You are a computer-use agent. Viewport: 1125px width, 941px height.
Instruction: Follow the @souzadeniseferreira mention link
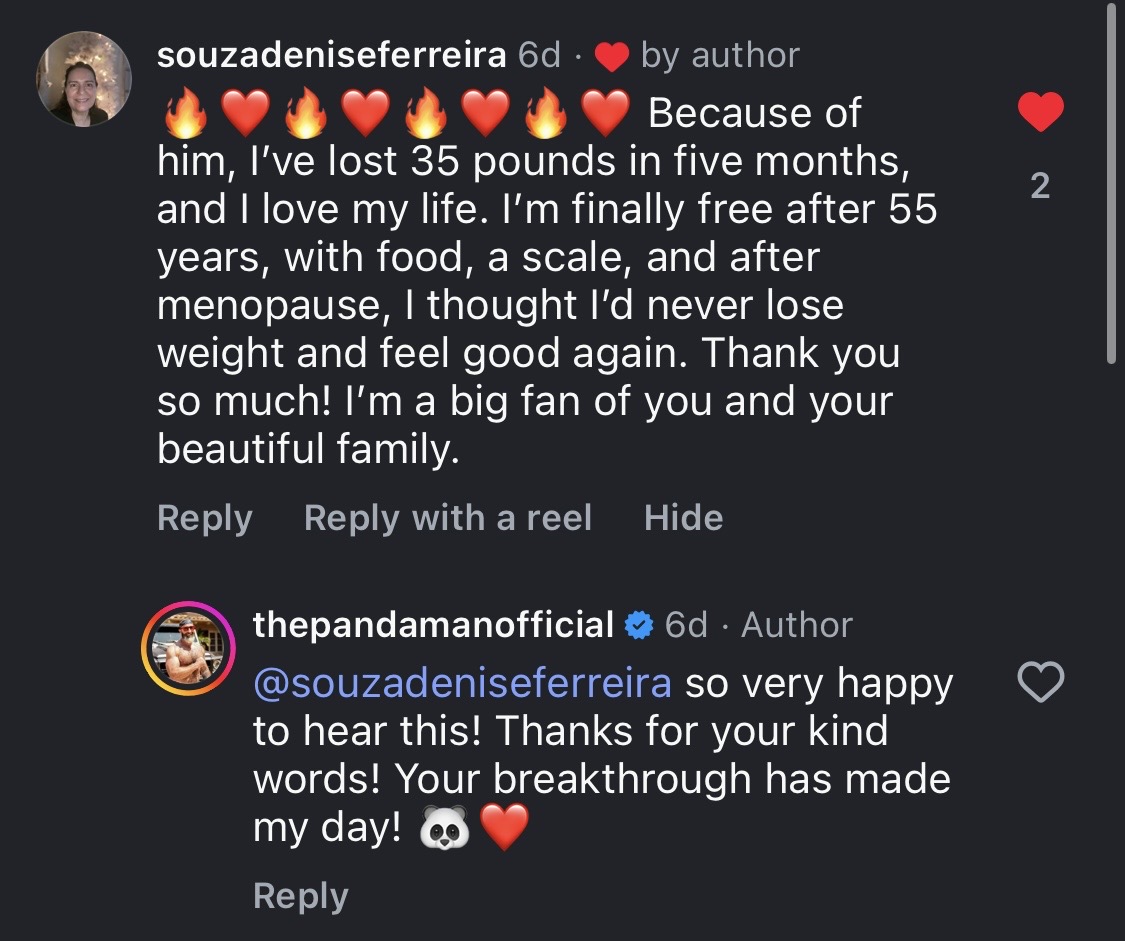click(463, 684)
